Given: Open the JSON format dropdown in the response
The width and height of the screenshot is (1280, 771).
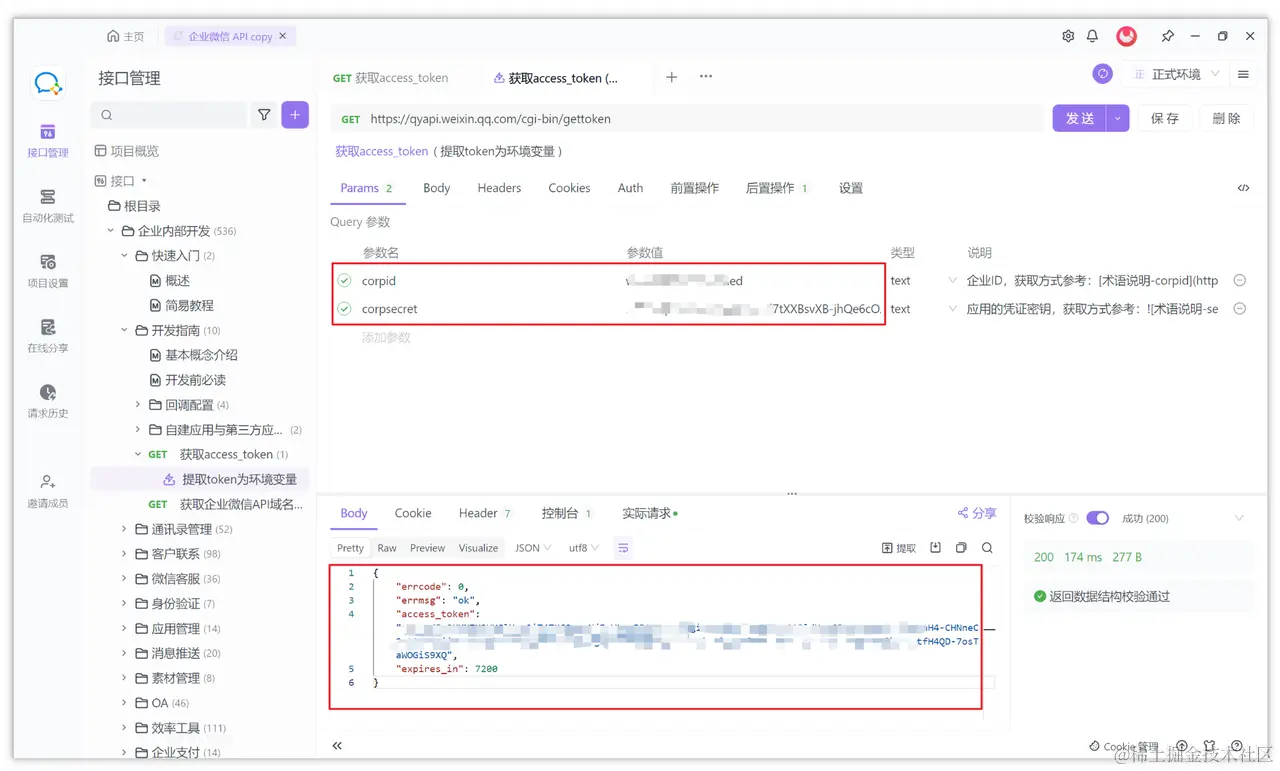Looking at the screenshot, I should coord(533,548).
